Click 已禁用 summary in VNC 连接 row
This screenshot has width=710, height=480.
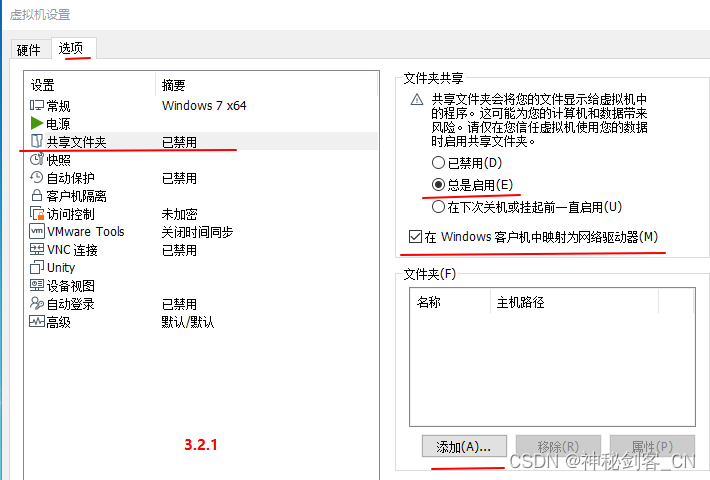tap(179, 250)
